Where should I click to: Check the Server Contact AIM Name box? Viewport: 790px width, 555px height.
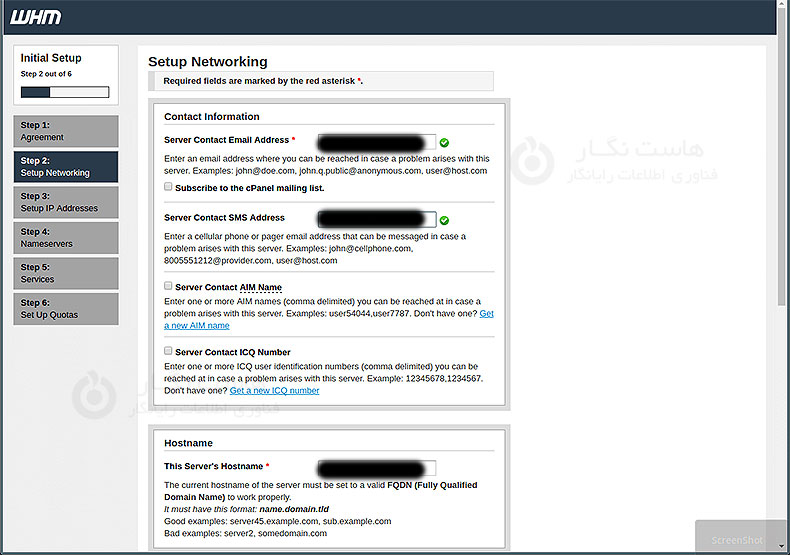pyautogui.click(x=168, y=287)
